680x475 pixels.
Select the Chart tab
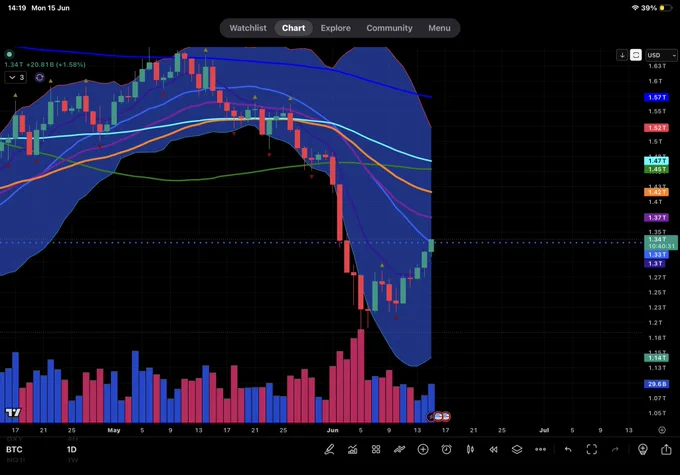[294, 28]
